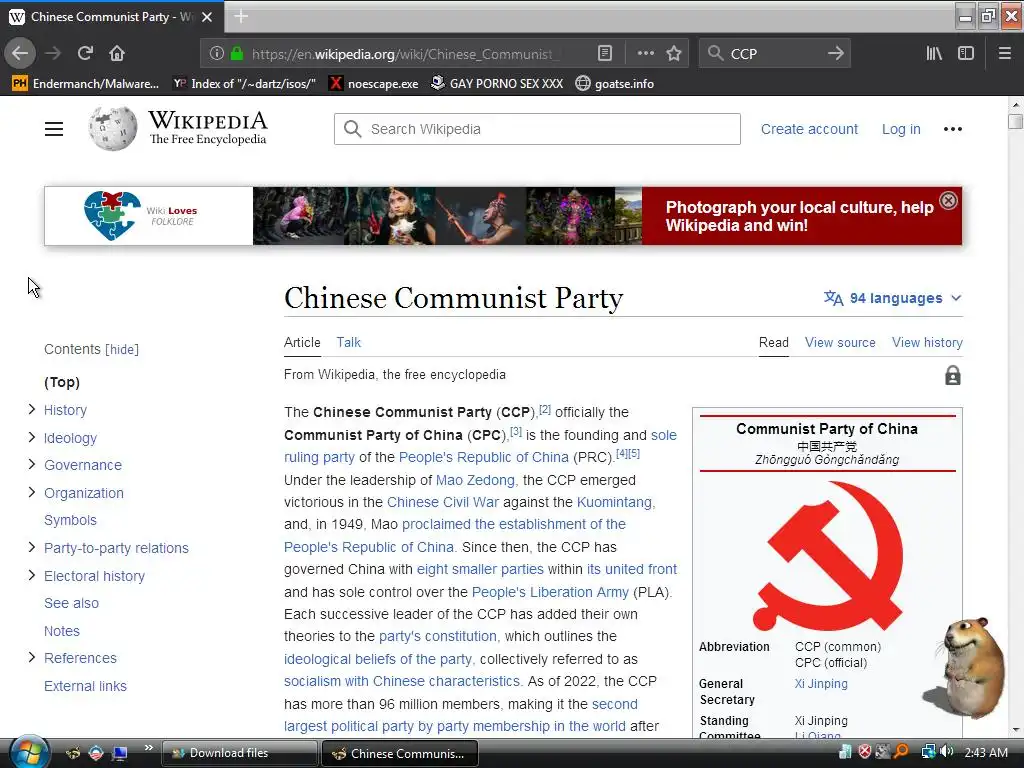Dismiss the Wiki Loves Folklore banner
This screenshot has width=1024, height=768.
tap(949, 200)
